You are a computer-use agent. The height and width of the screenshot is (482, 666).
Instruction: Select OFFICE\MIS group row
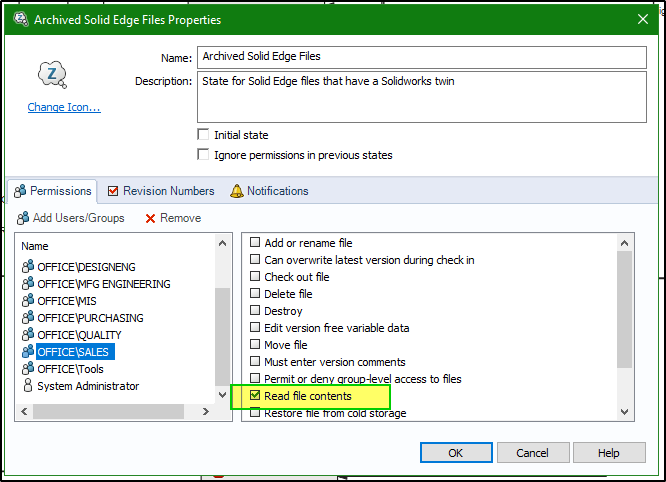[67, 301]
